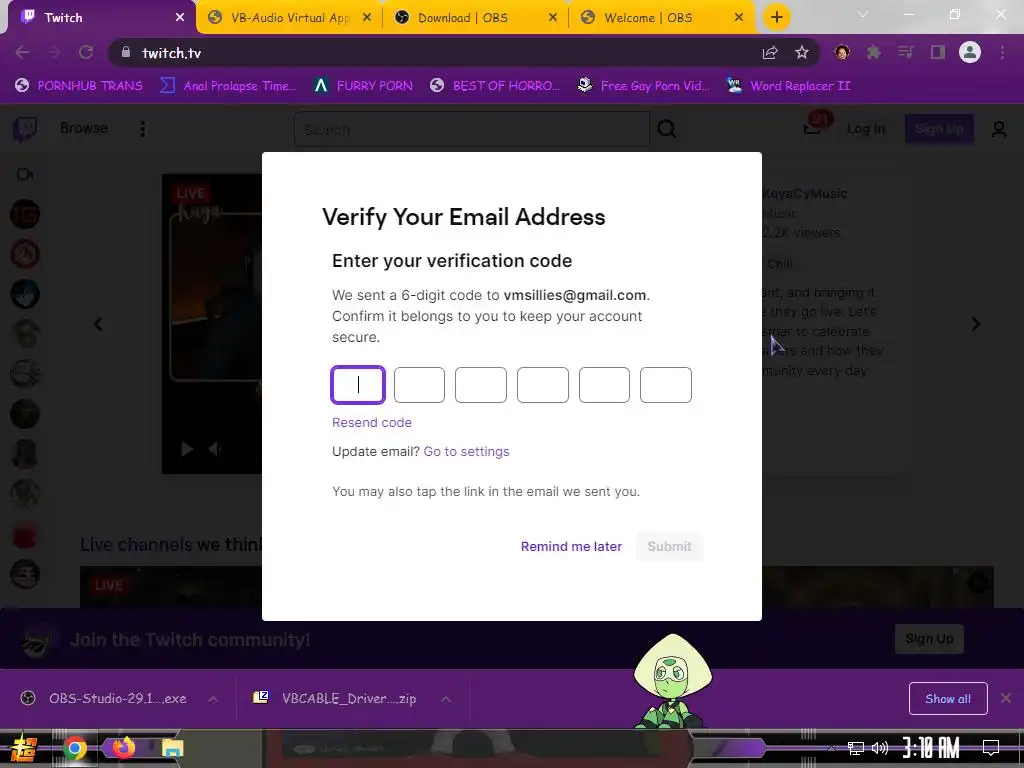The image size is (1024, 768).
Task: Click the share page icon in address bar
Action: coord(770,53)
